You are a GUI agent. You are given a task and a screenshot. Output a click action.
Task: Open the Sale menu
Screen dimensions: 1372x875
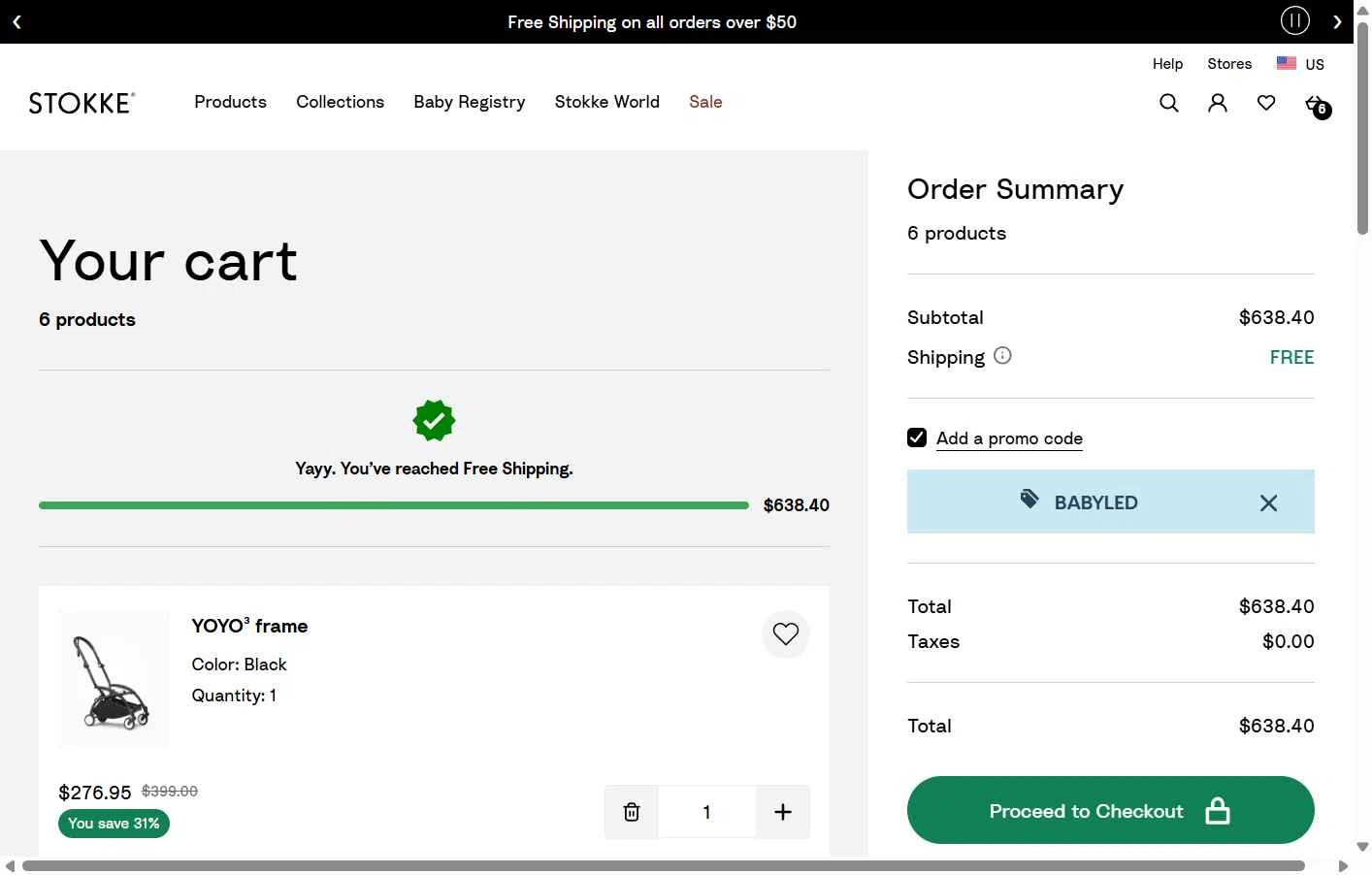[x=705, y=102]
